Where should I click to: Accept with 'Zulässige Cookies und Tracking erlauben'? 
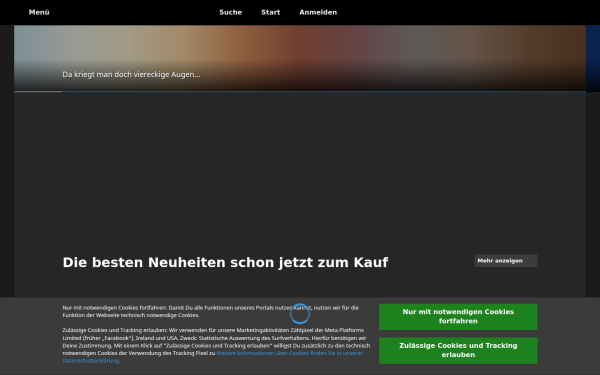point(458,350)
